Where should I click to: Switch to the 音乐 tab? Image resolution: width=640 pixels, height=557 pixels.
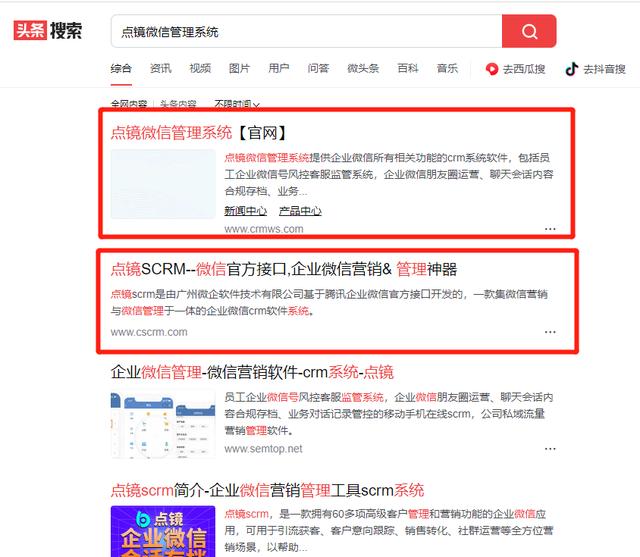pos(447,69)
